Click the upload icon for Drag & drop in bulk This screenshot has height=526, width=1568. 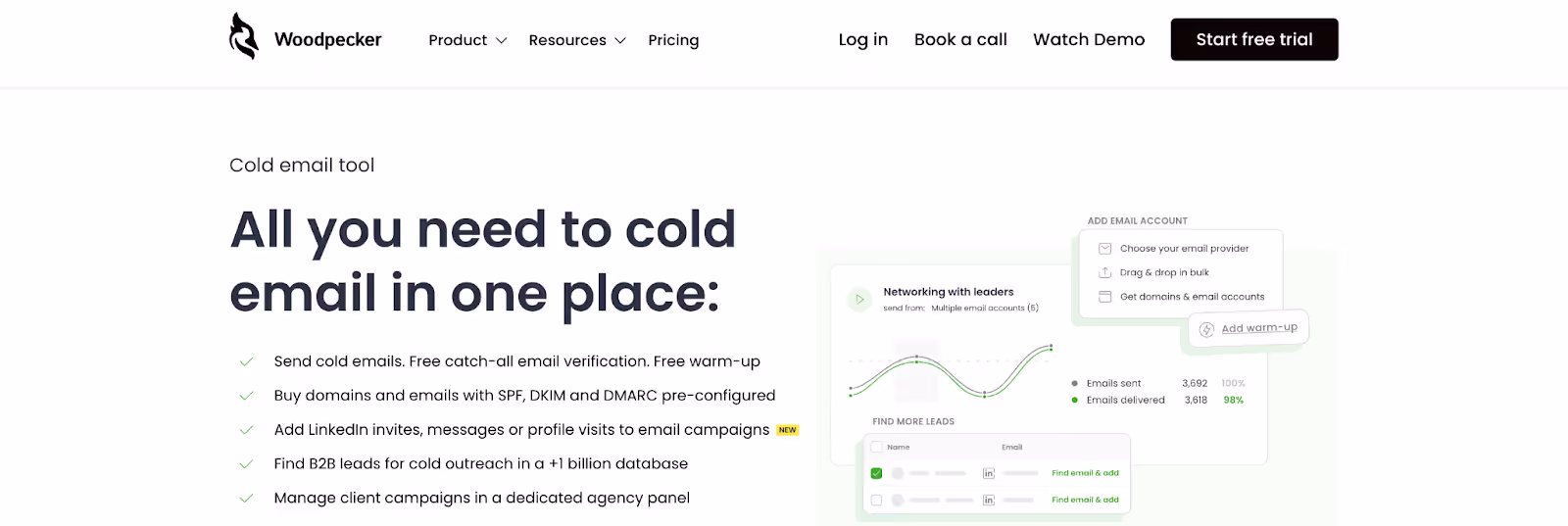click(1104, 272)
